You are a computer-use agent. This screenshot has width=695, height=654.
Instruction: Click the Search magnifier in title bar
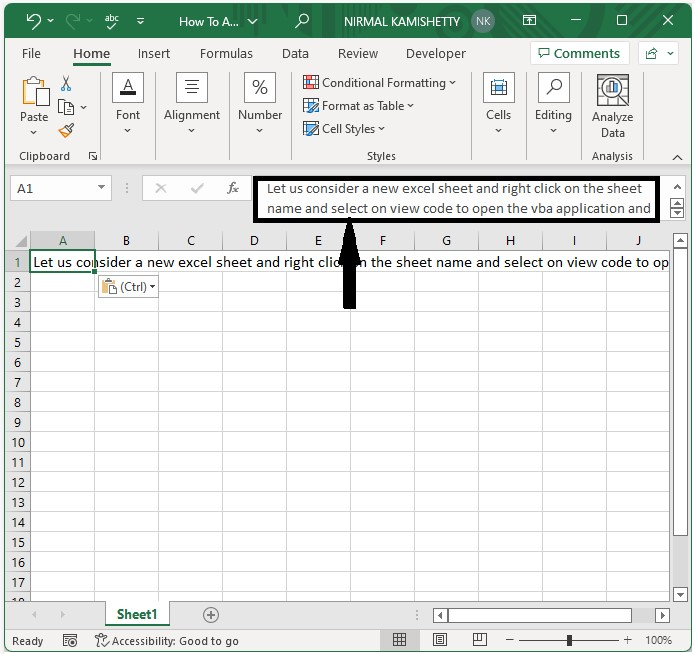pos(302,20)
